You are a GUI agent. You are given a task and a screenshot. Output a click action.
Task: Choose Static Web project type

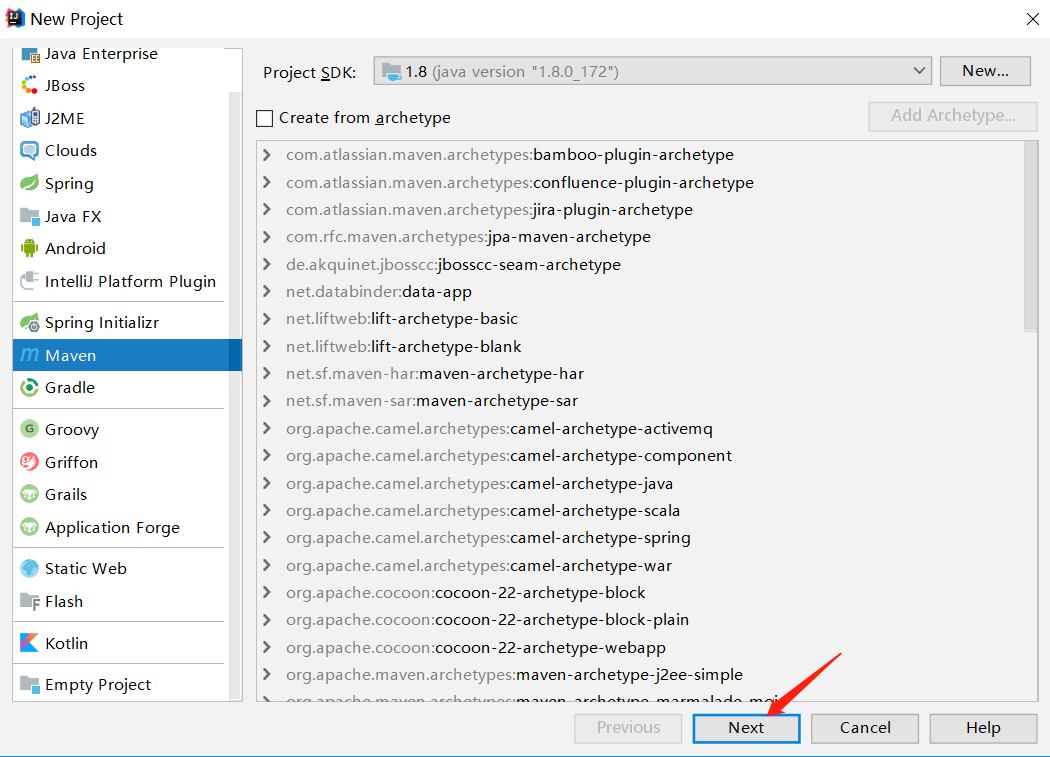coord(86,569)
